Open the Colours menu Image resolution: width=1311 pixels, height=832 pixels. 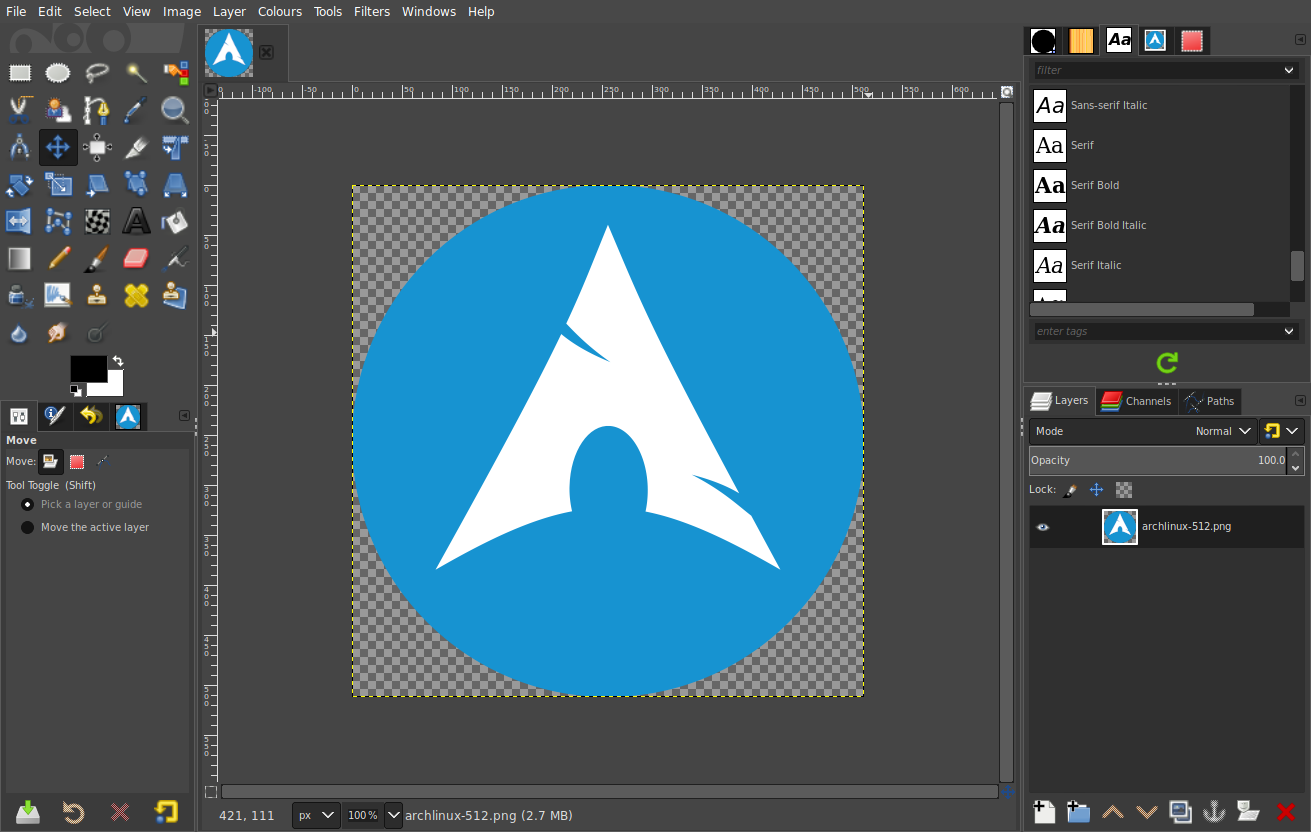click(280, 11)
